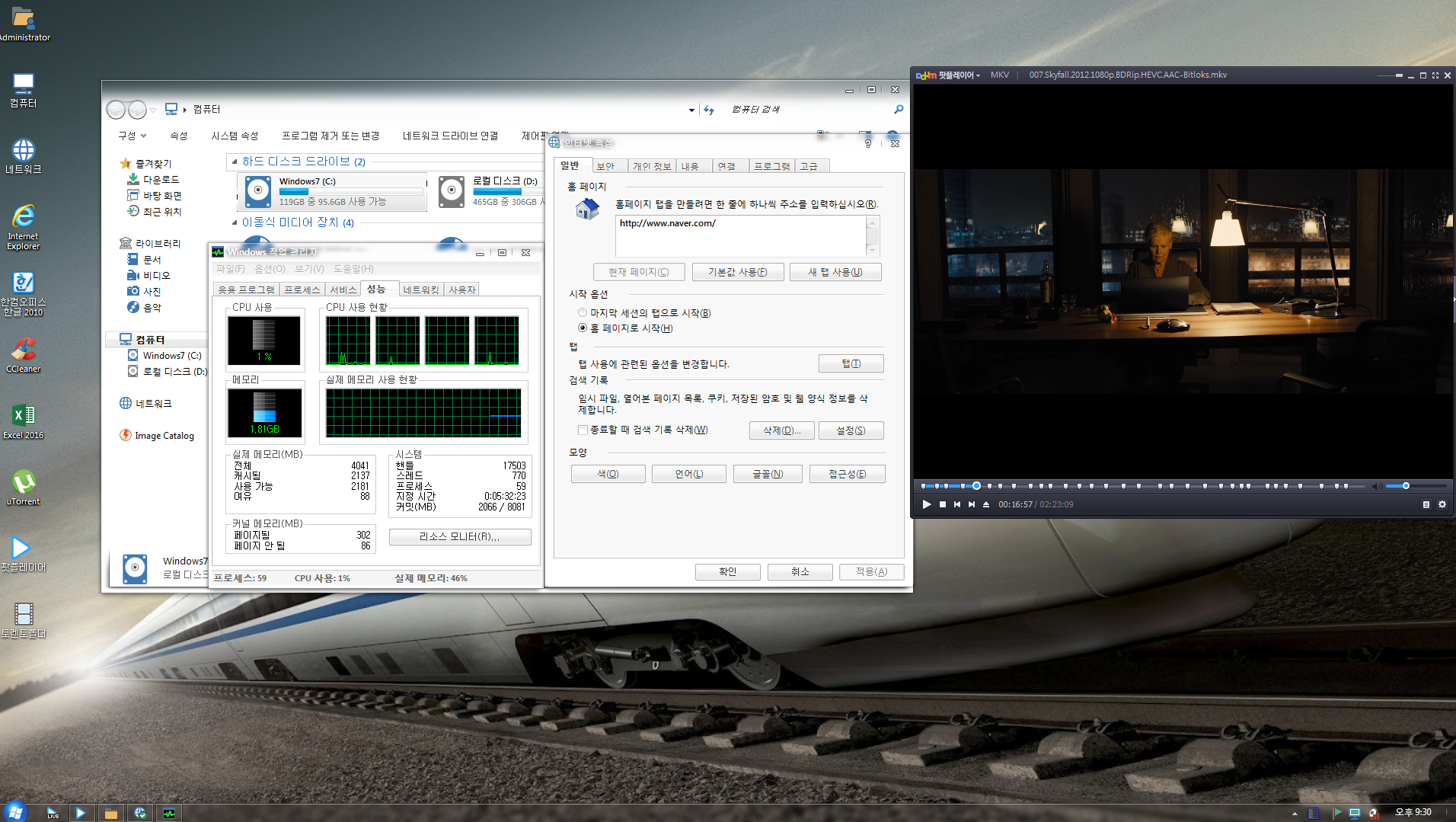Screen dimensions: 1456x822
Task: Stop playback in PotPlayer
Action: pos(943,504)
